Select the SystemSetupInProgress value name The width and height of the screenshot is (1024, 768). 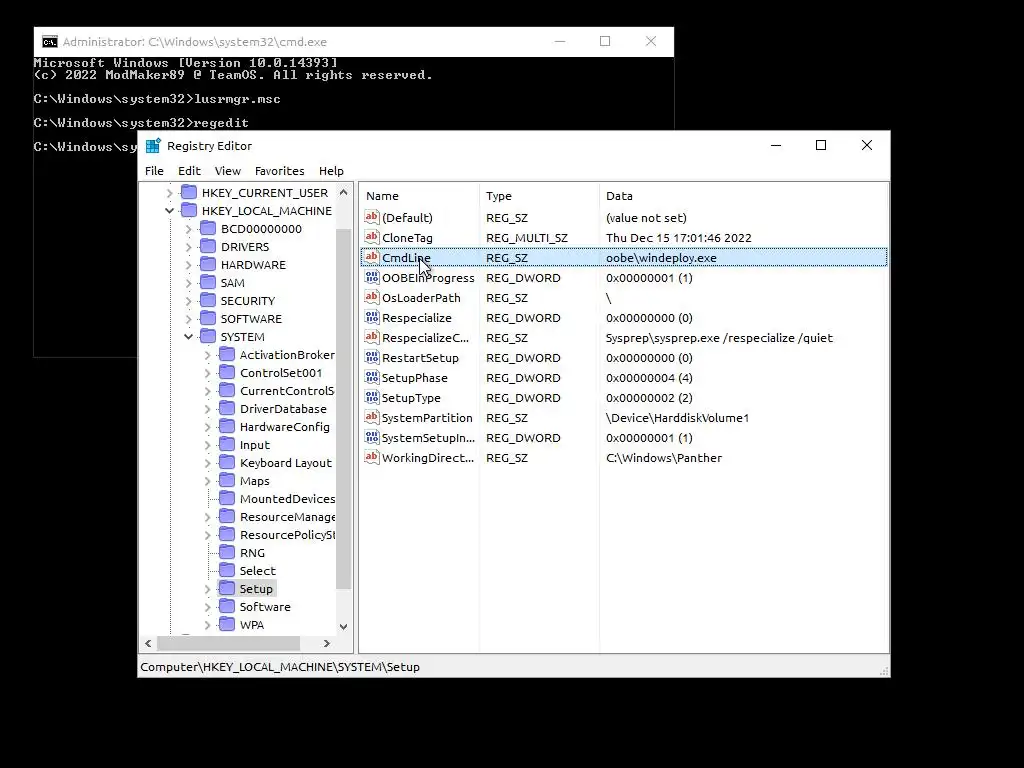point(428,438)
